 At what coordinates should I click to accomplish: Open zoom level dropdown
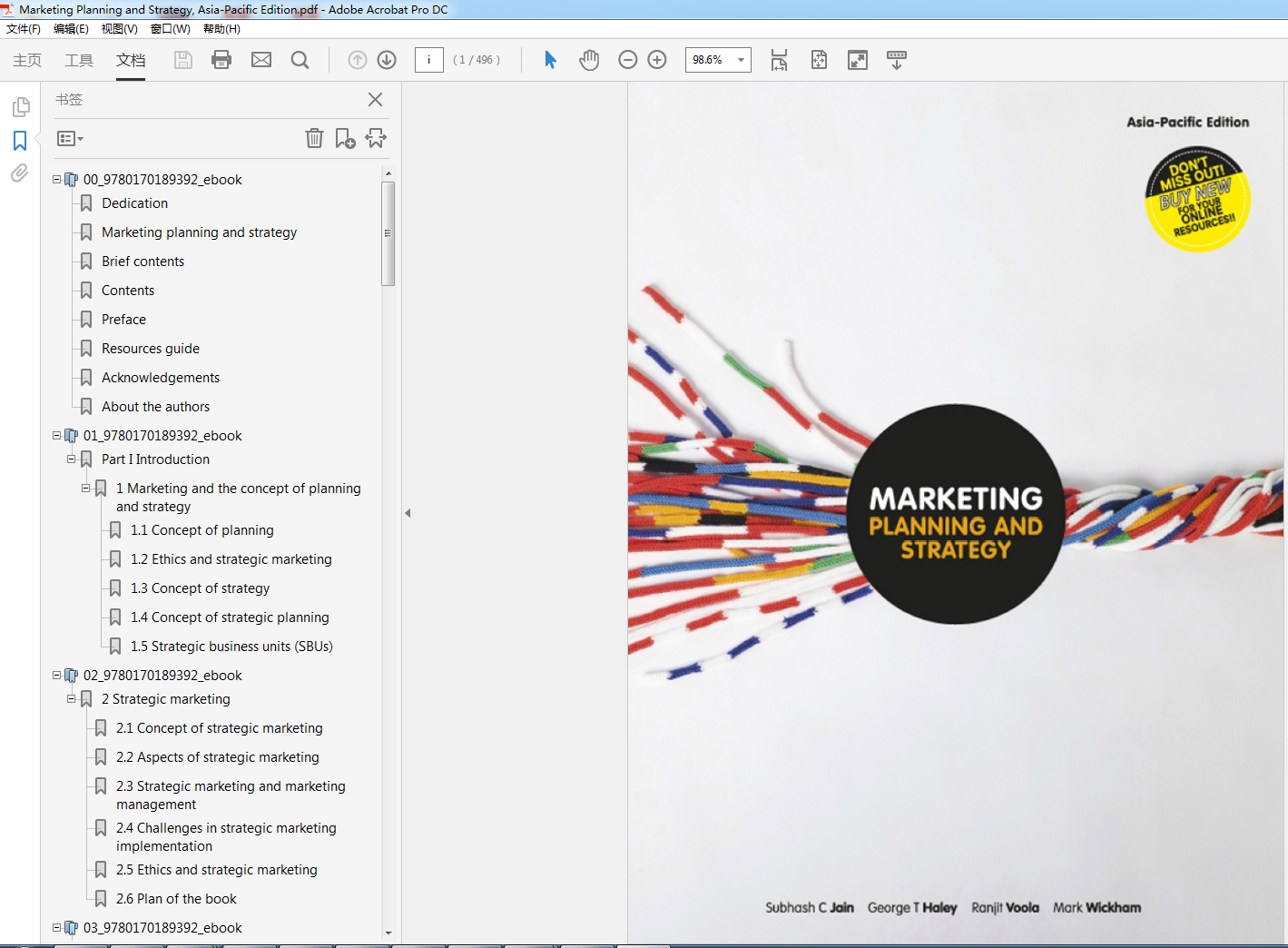pyautogui.click(x=741, y=60)
